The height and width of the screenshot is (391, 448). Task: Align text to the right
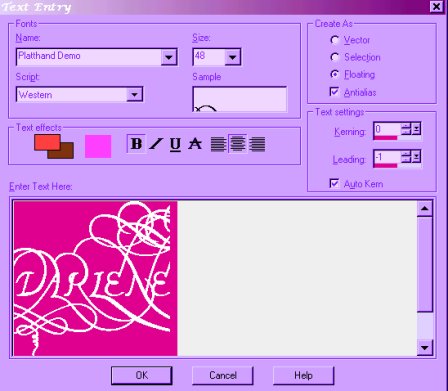(257, 144)
